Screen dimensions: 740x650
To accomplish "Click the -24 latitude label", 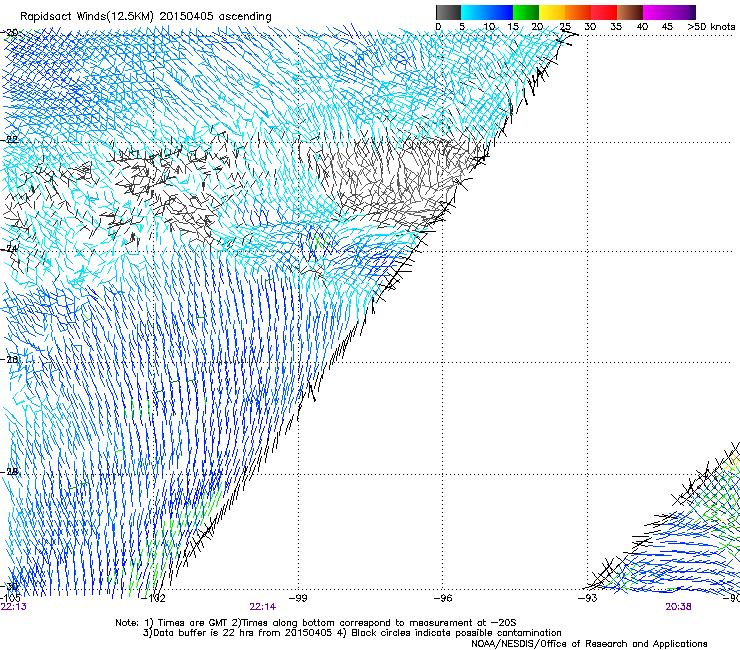I will click(9, 249).
